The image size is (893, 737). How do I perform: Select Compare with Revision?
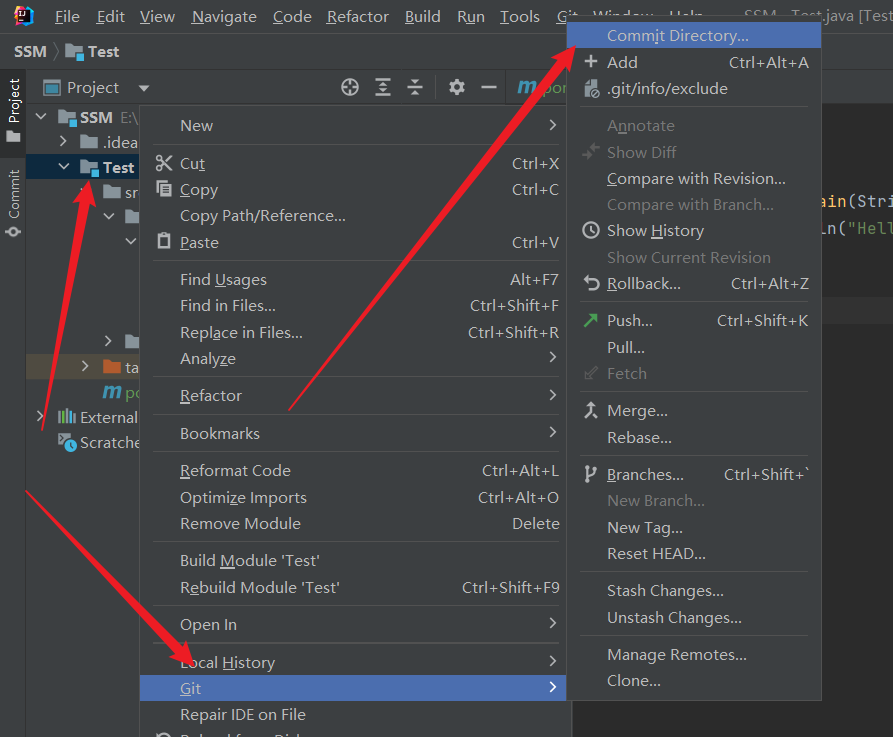click(696, 178)
